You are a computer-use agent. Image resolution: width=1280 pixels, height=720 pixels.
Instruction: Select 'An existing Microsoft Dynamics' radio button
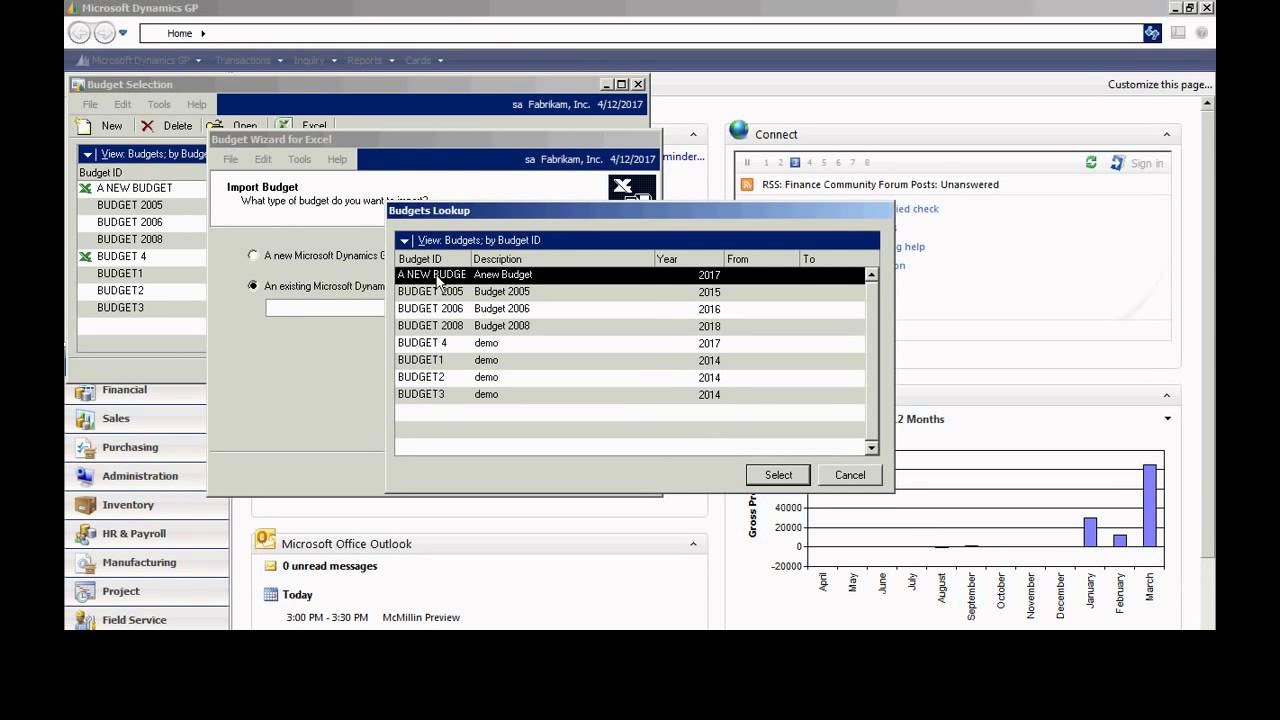coord(253,285)
